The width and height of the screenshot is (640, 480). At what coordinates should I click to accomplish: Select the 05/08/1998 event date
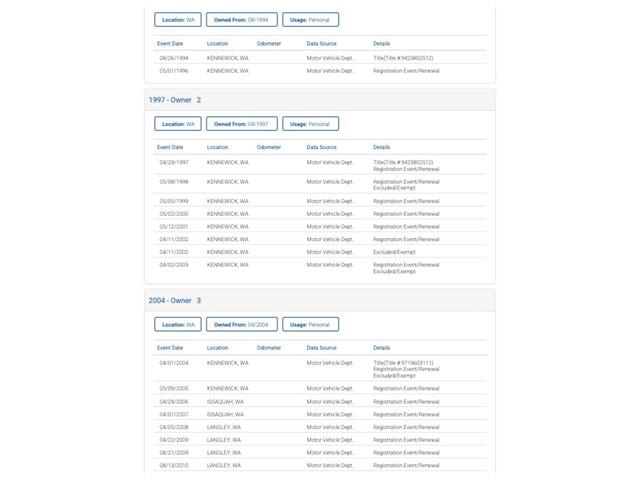click(174, 182)
